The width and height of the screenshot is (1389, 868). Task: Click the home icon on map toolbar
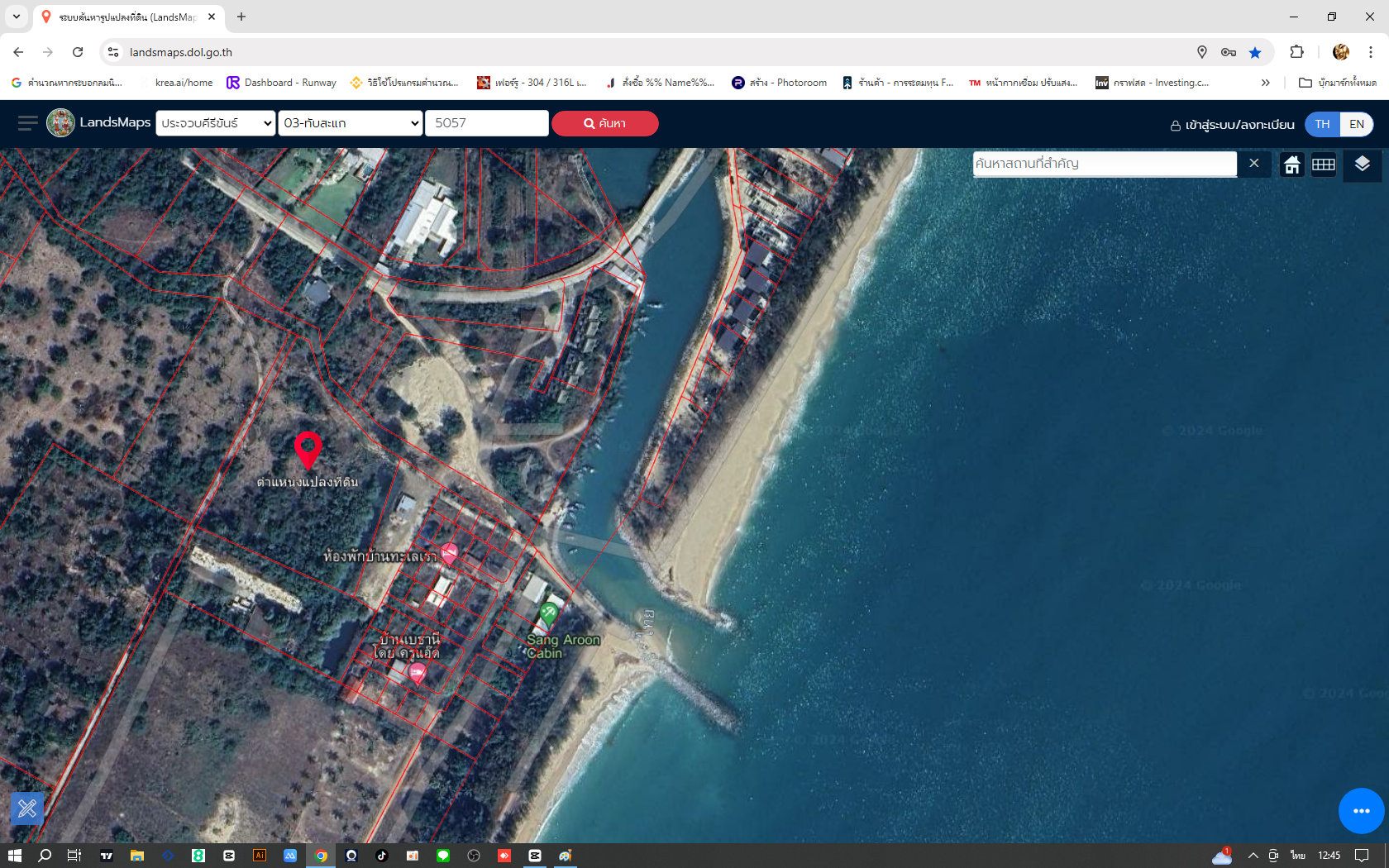click(x=1291, y=165)
